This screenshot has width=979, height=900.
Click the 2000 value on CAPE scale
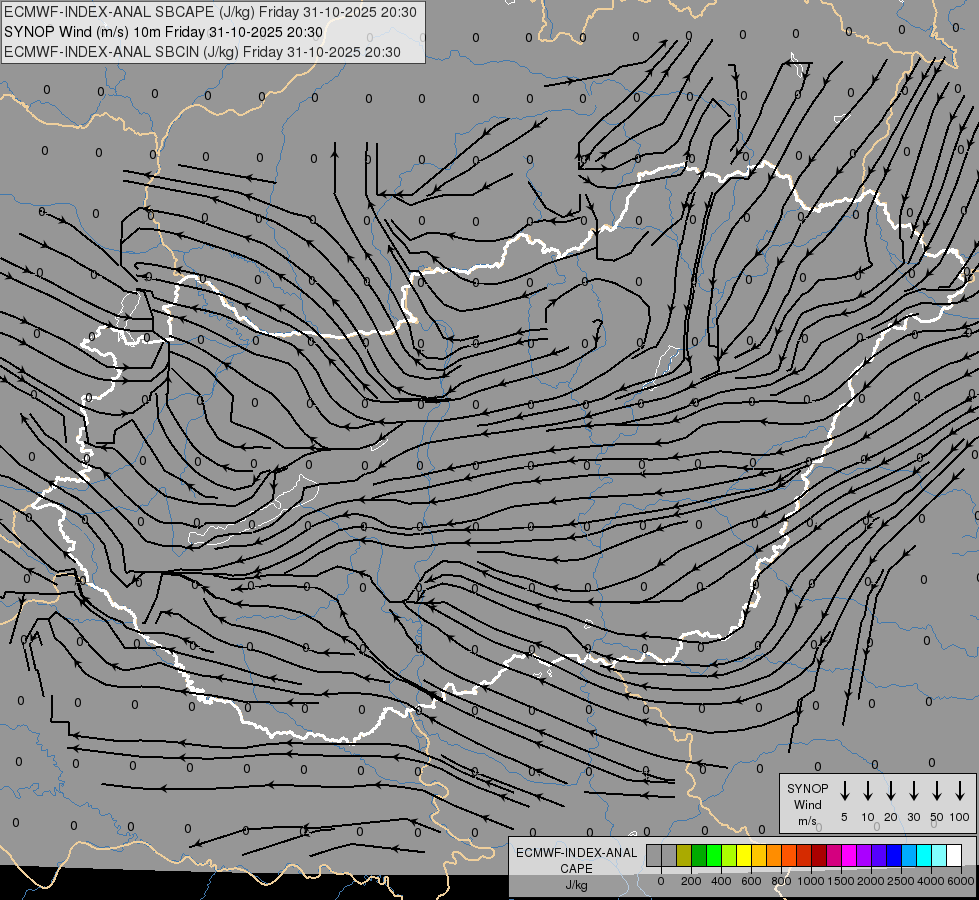871,881
